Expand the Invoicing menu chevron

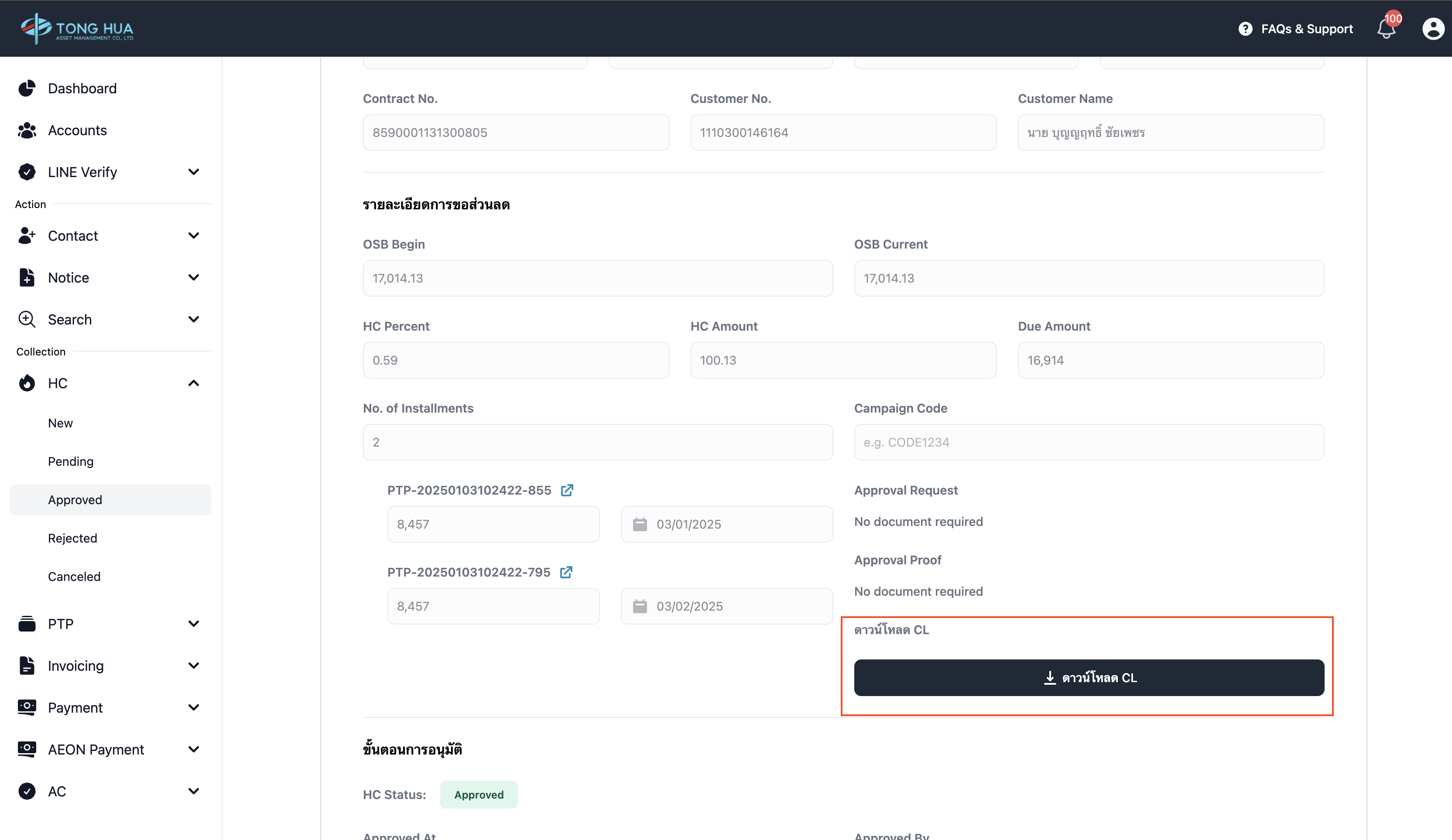tap(194, 666)
